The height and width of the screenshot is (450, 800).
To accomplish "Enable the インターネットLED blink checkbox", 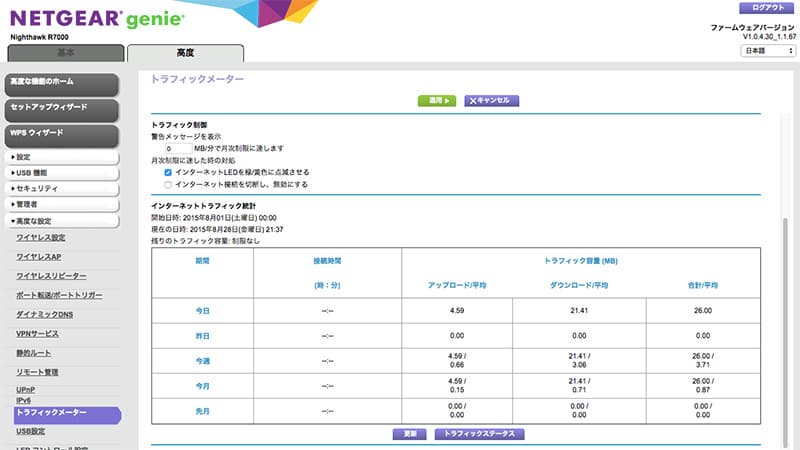I will click(168, 172).
